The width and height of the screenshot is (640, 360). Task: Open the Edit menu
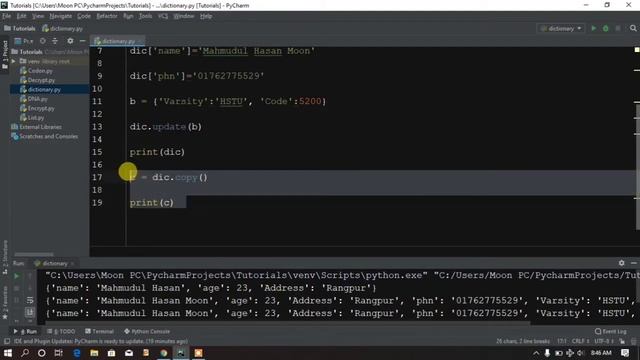(x=21, y=16)
